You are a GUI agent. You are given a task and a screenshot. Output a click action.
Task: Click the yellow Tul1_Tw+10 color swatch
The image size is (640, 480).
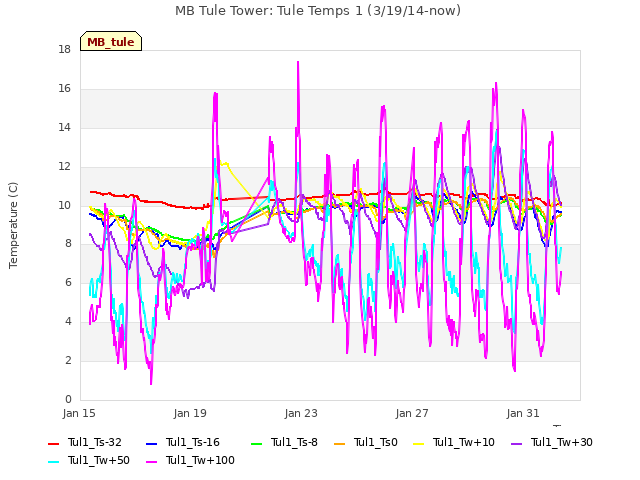pyautogui.click(x=419, y=444)
